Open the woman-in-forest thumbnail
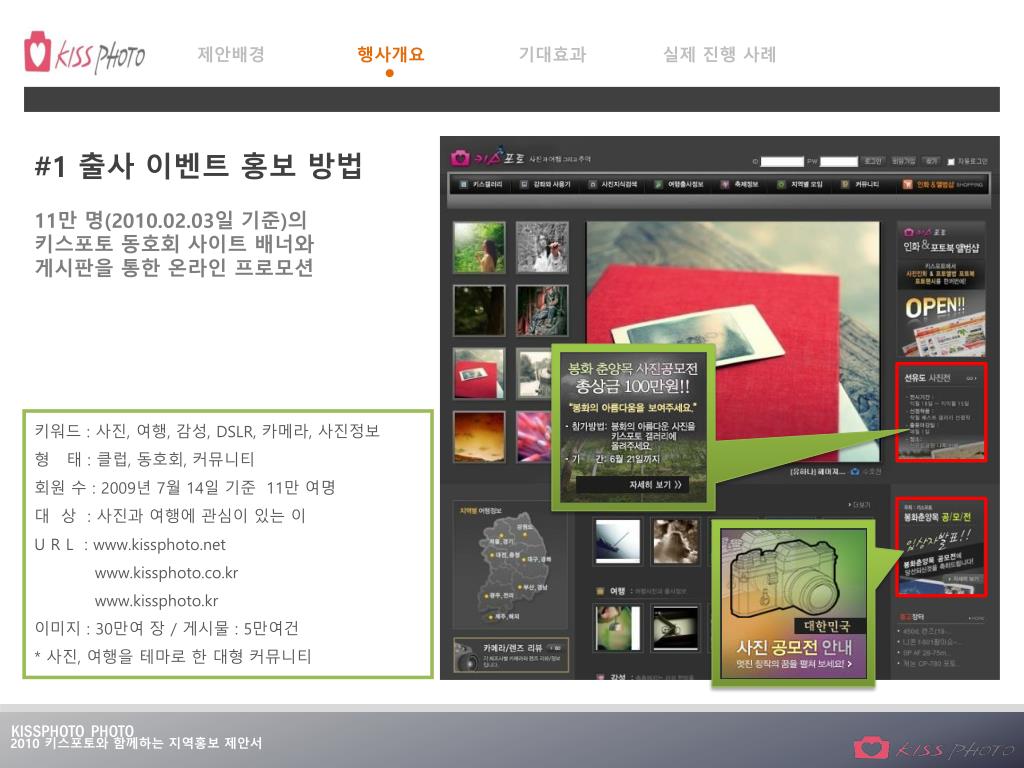The width and height of the screenshot is (1024, 768). [x=479, y=248]
